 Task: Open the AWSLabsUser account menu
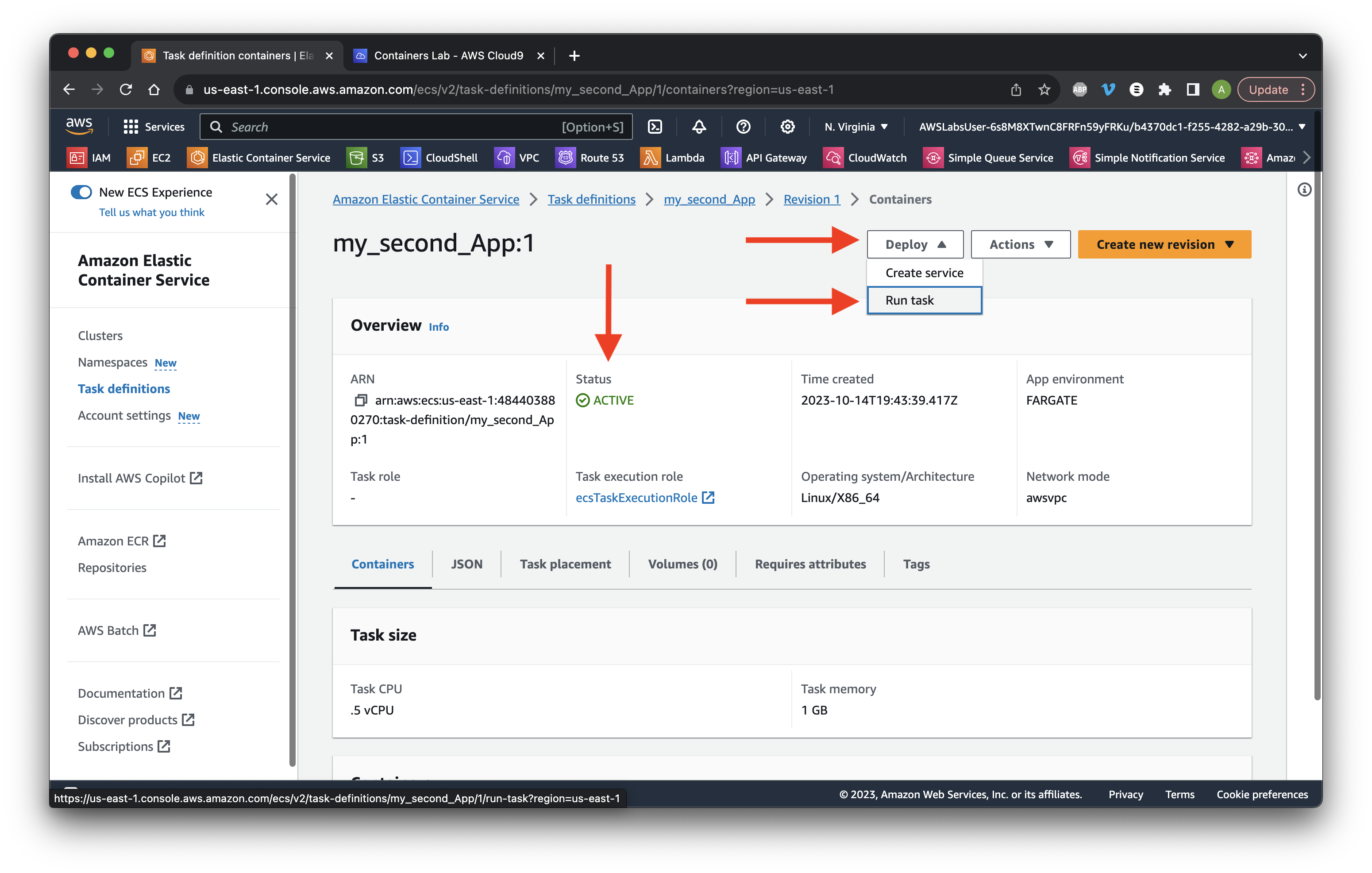(1112, 127)
